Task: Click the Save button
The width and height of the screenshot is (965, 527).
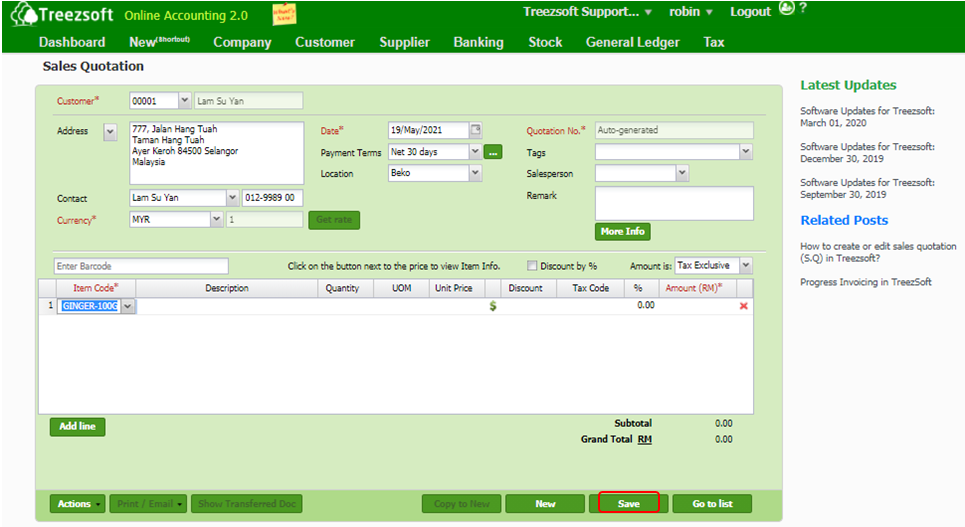Action: [628, 503]
